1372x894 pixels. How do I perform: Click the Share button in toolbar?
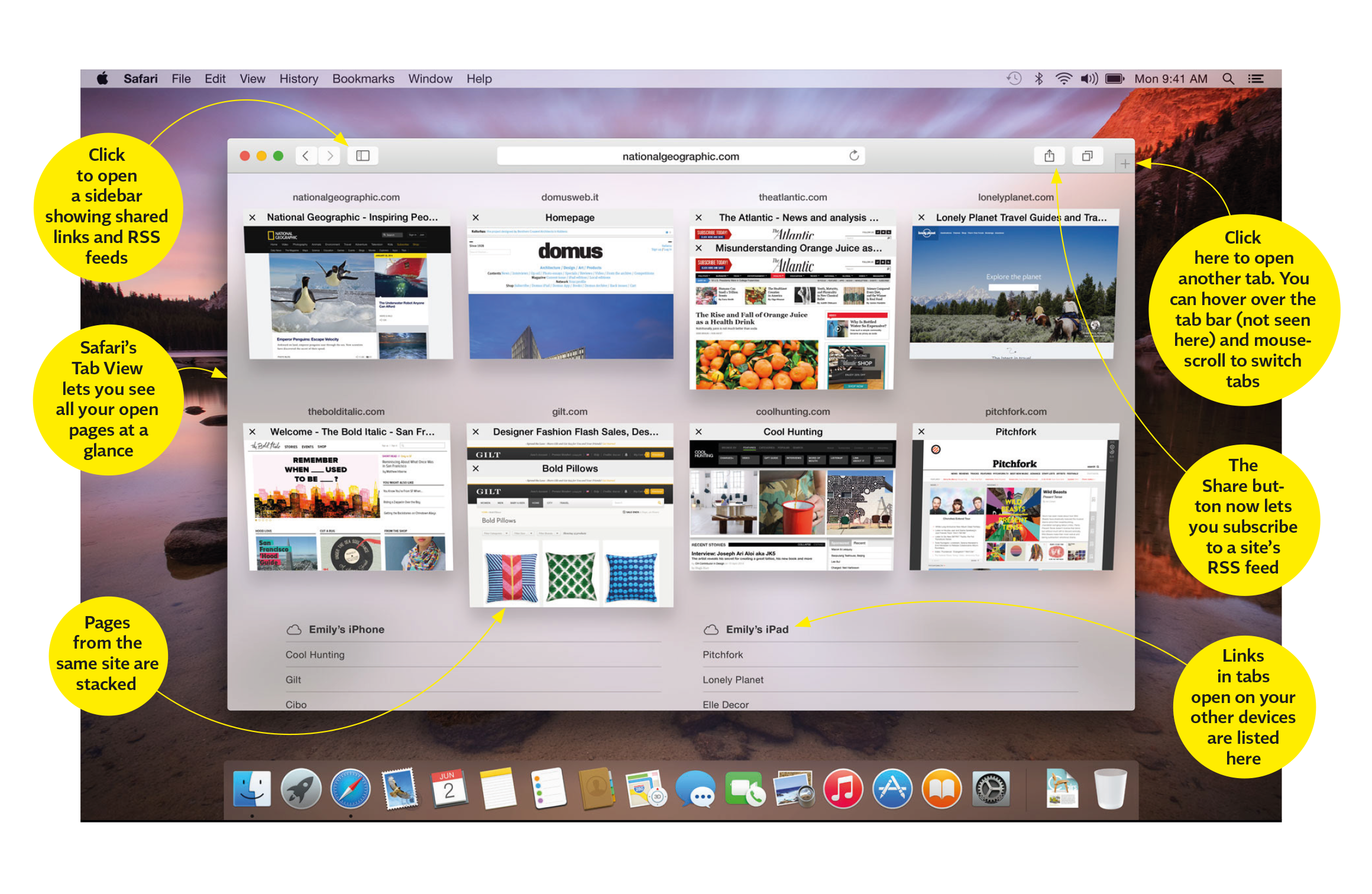(x=1049, y=156)
